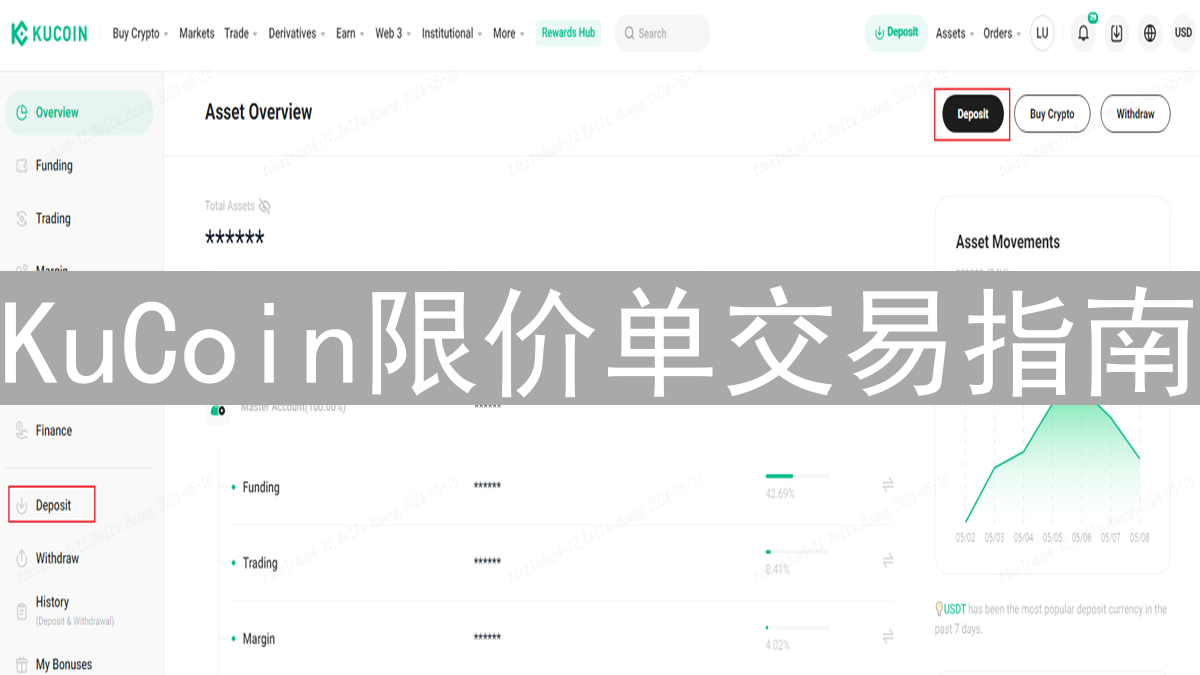The height and width of the screenshot is (675, 1200).
Task: Click the Trading account row label
Action: 260,563
